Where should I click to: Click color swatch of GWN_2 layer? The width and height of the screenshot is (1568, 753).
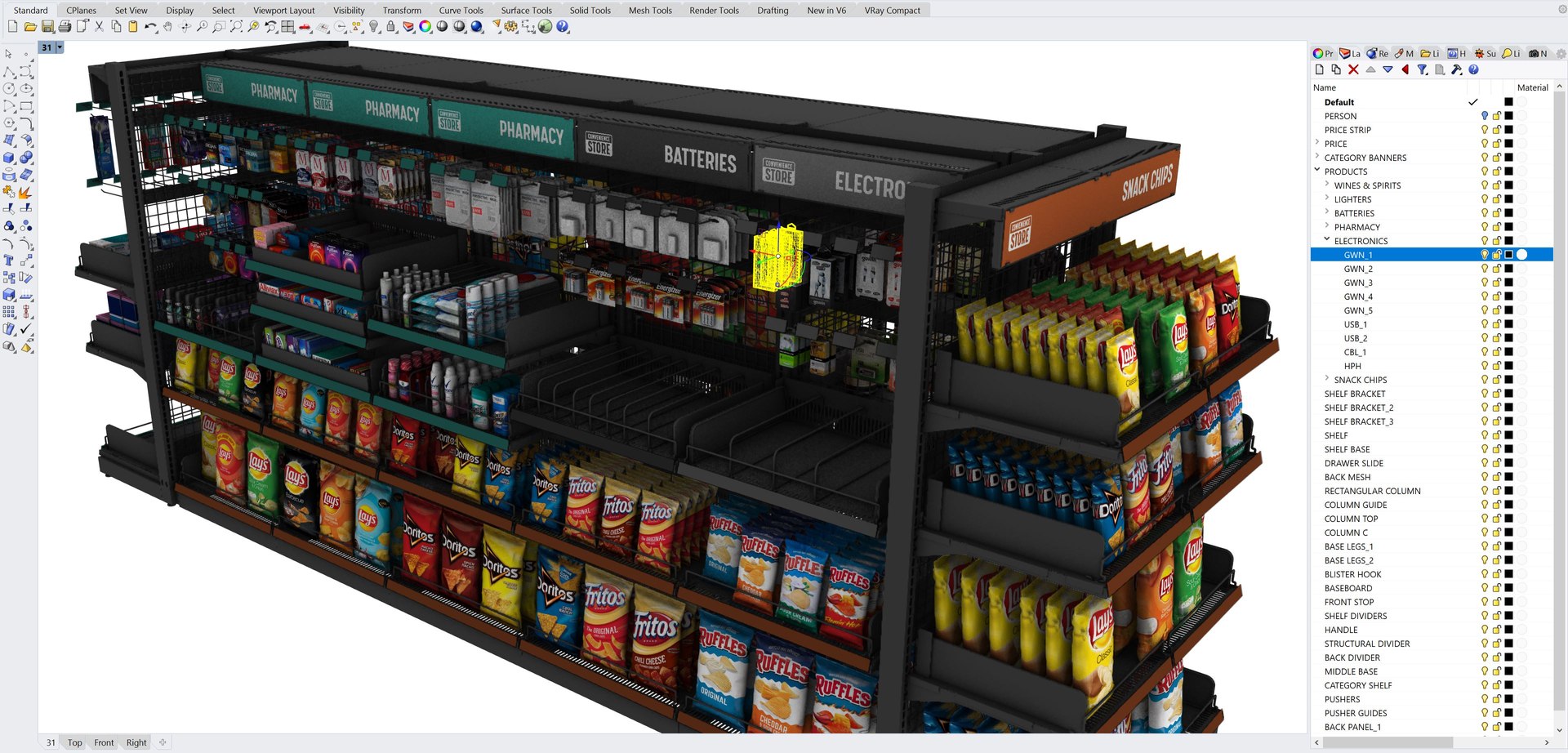click(1509, 269)
